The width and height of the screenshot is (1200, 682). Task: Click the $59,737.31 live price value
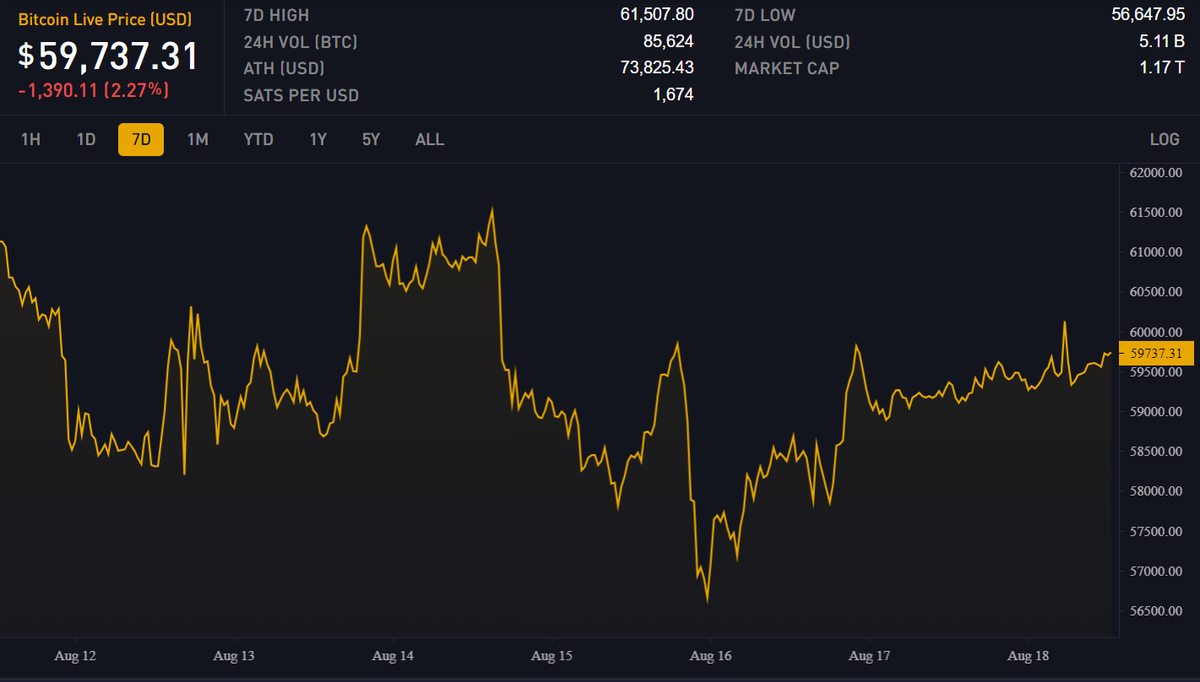(109, 56)
